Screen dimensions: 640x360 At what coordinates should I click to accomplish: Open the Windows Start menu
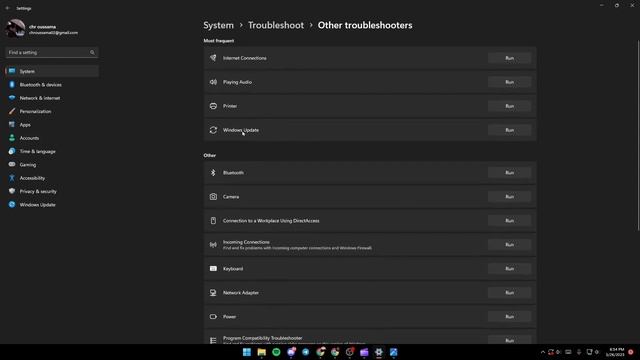point(247,352)
